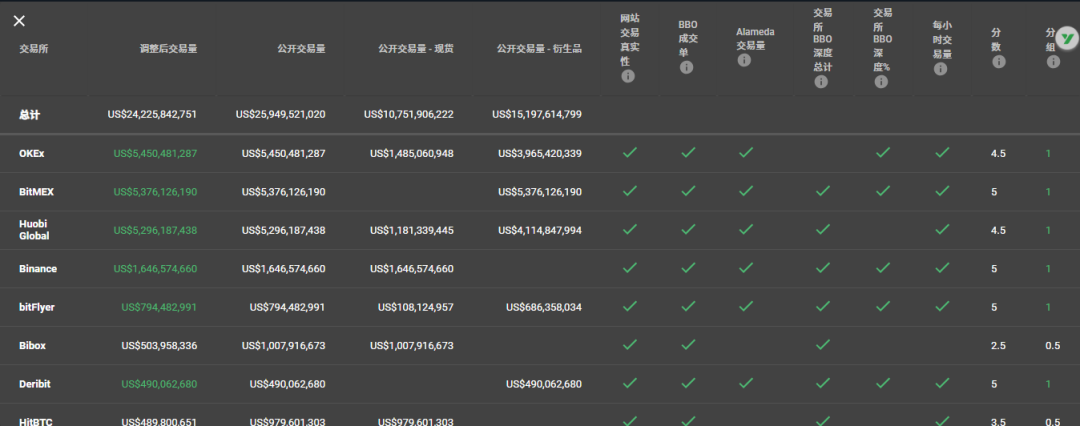The width and height of the screenshot is (1080, 426).
Task: Close the table with the X button
Action: click(19, 21)
